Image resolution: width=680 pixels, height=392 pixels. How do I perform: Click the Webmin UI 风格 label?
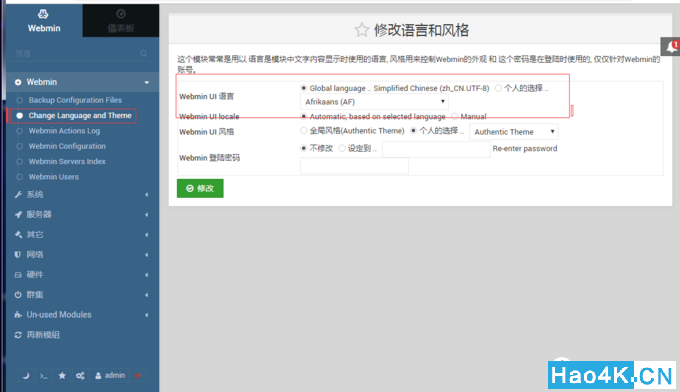pos(206,132)
